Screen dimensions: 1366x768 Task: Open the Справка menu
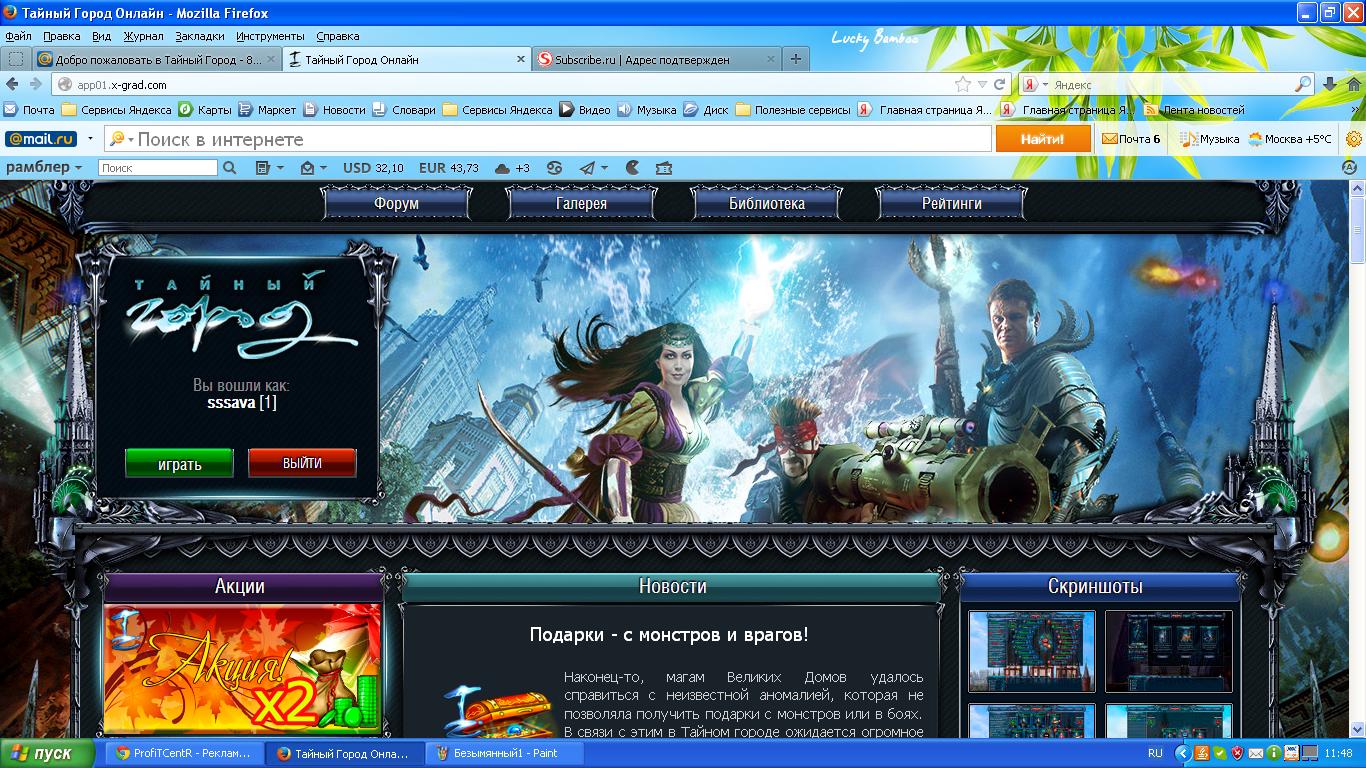tap(337, 36)
